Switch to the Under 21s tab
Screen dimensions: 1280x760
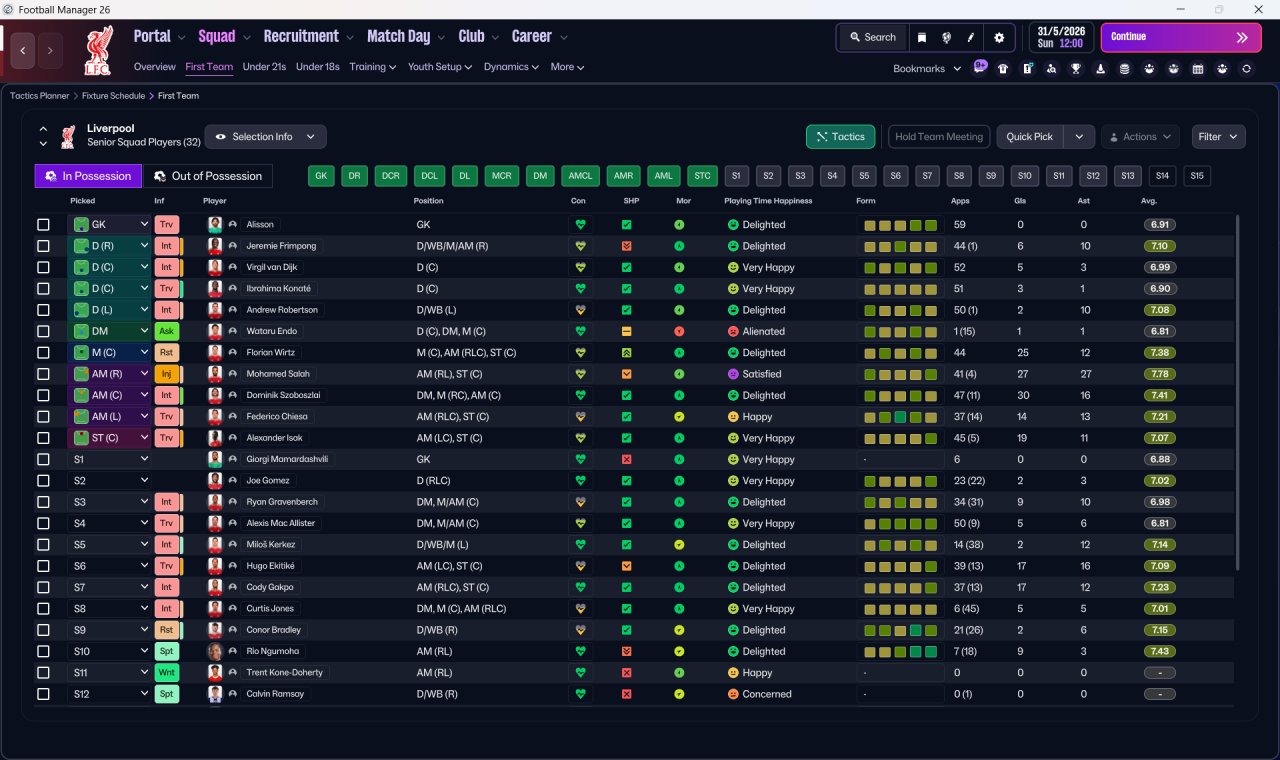point(264,67)
